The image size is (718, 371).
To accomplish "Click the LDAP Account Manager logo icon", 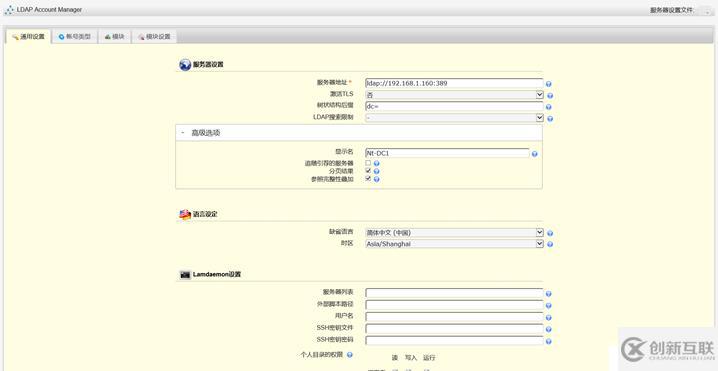I will [x=9, y=10].
